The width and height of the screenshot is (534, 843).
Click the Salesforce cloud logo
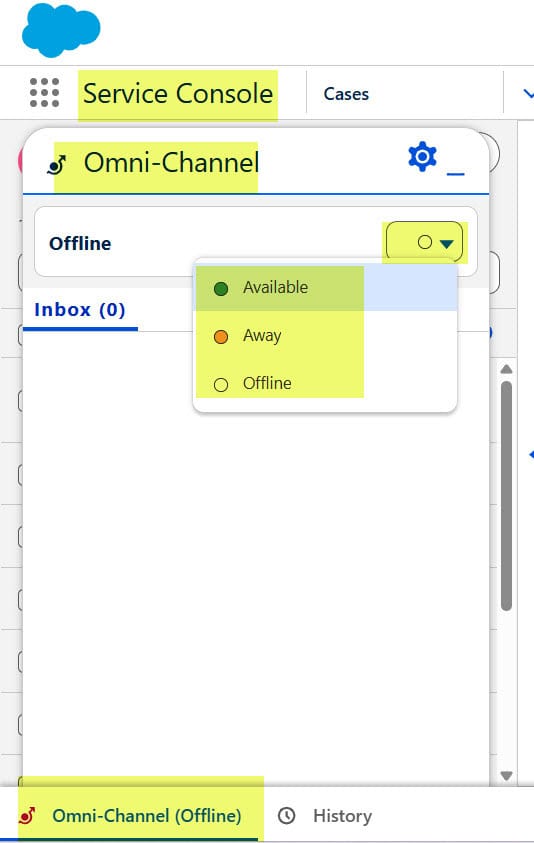pyautogui.click(x=61, y=30)
